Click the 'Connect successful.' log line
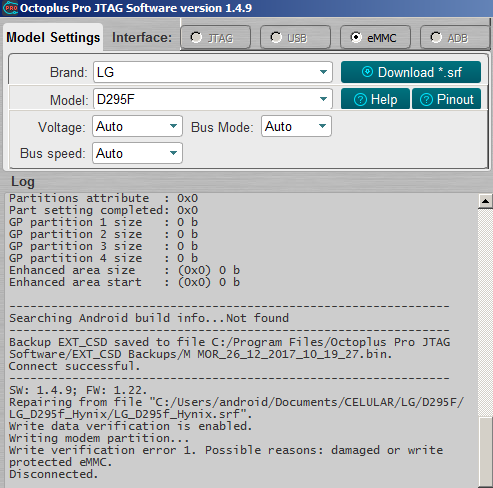This screenshot has width=493, height=488. 74,366
